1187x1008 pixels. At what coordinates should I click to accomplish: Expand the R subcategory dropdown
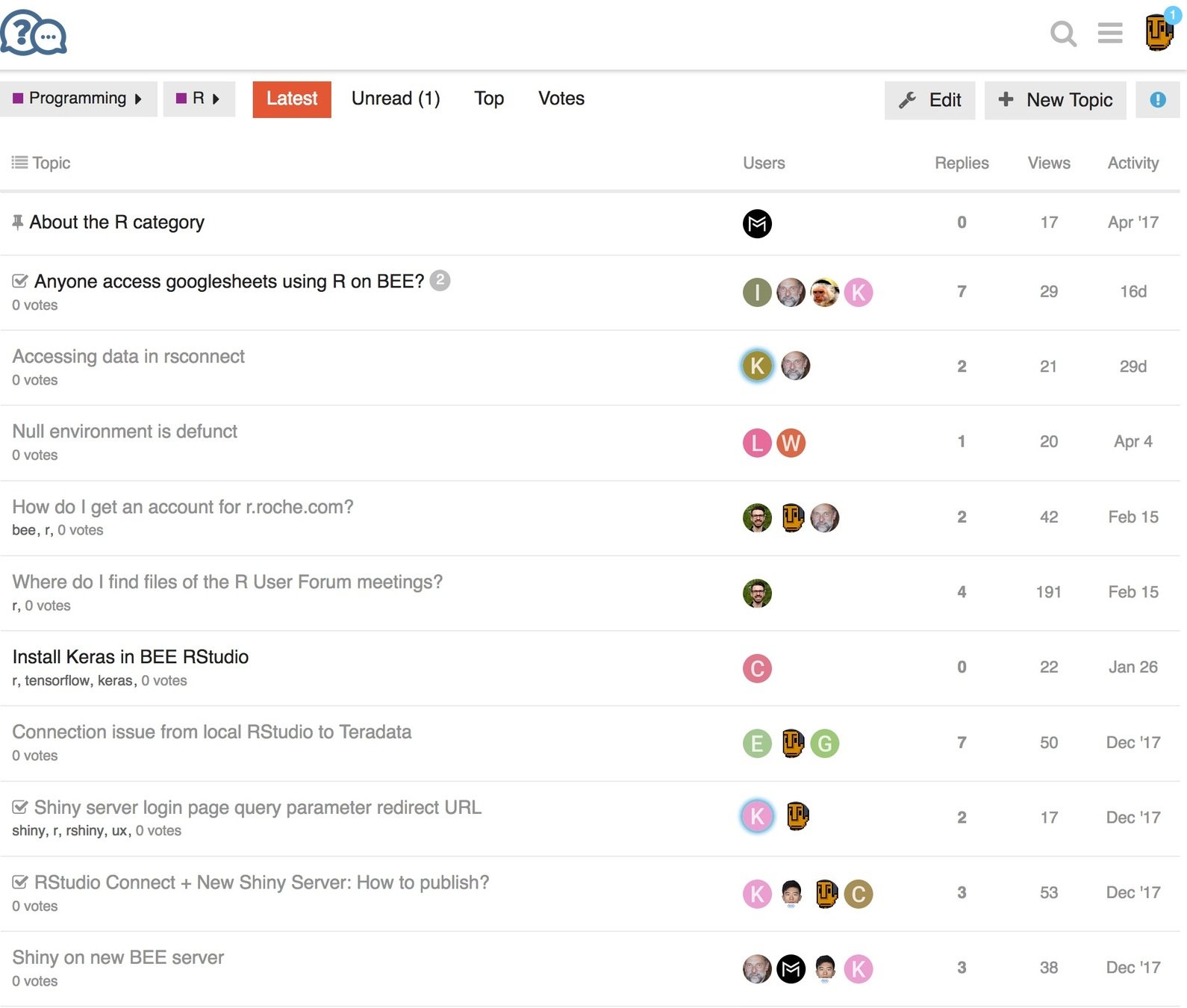(x=199, y=99)
